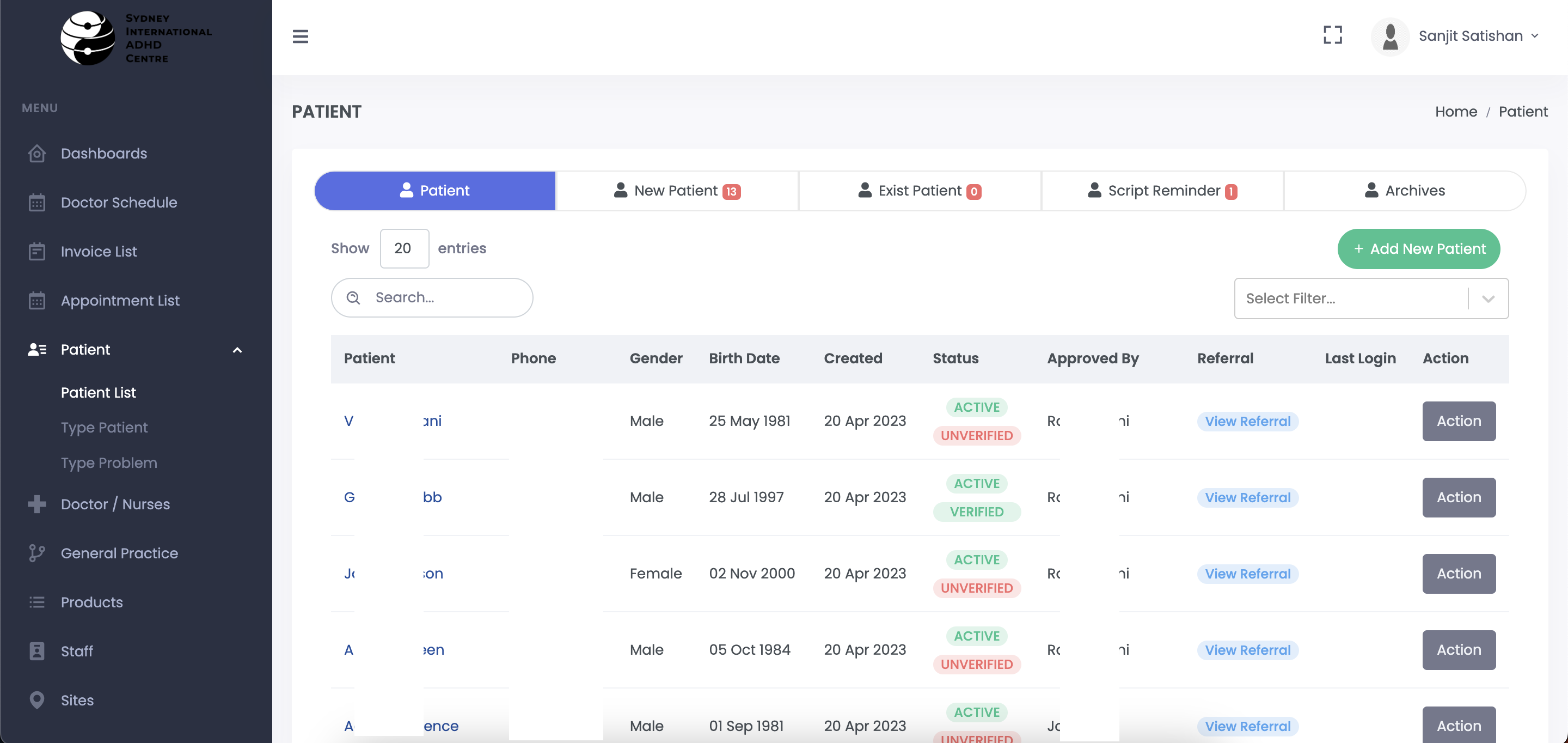Click Doctor / Nurses plus icon
The width and height of the screenshot is (1568, 743).
[36, 504]
